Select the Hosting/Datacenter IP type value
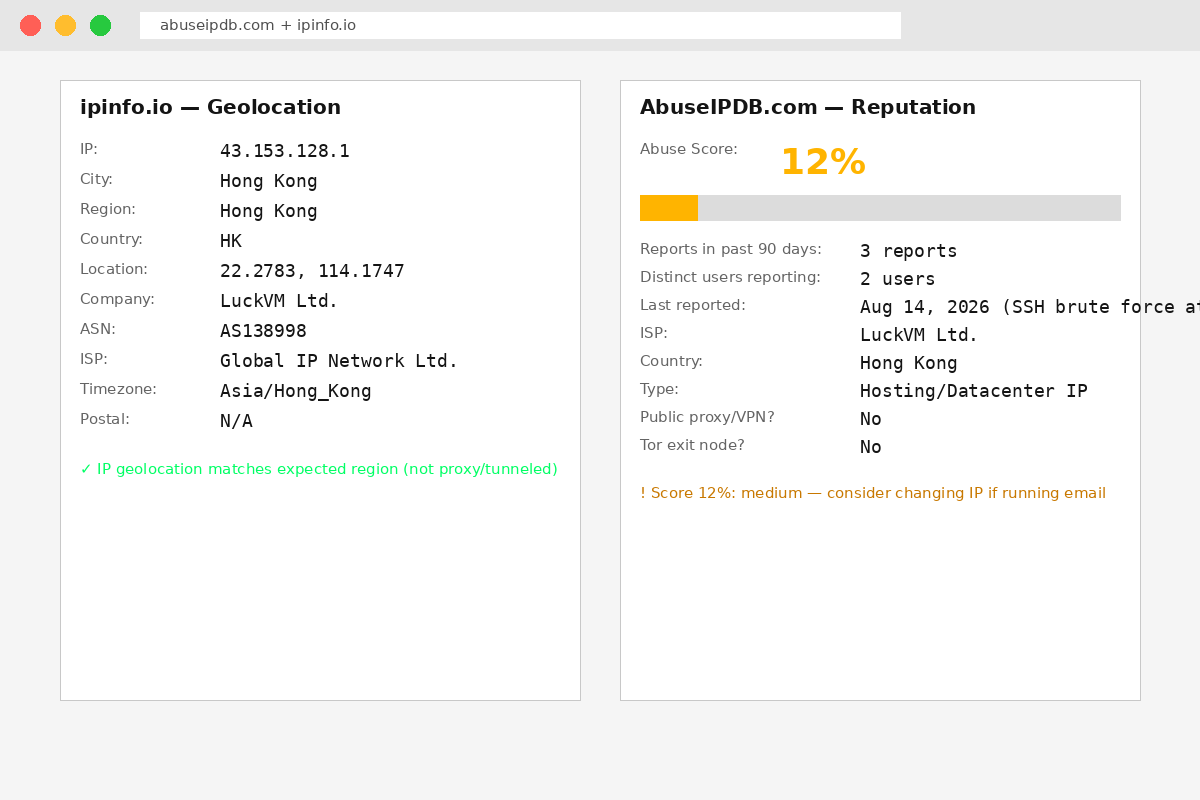This screenshot has width=1200, height=800. [974, 391]
